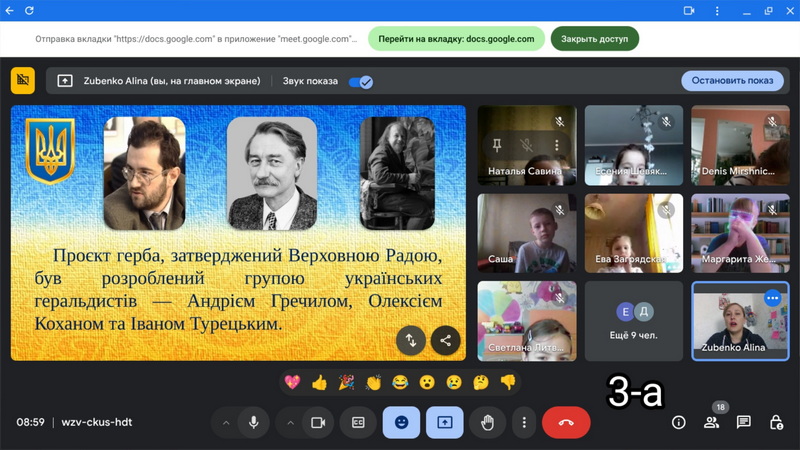The image size is (800, 450).
Task: Toggle the Звук показа switch
Action: click(x=360, y=81)
